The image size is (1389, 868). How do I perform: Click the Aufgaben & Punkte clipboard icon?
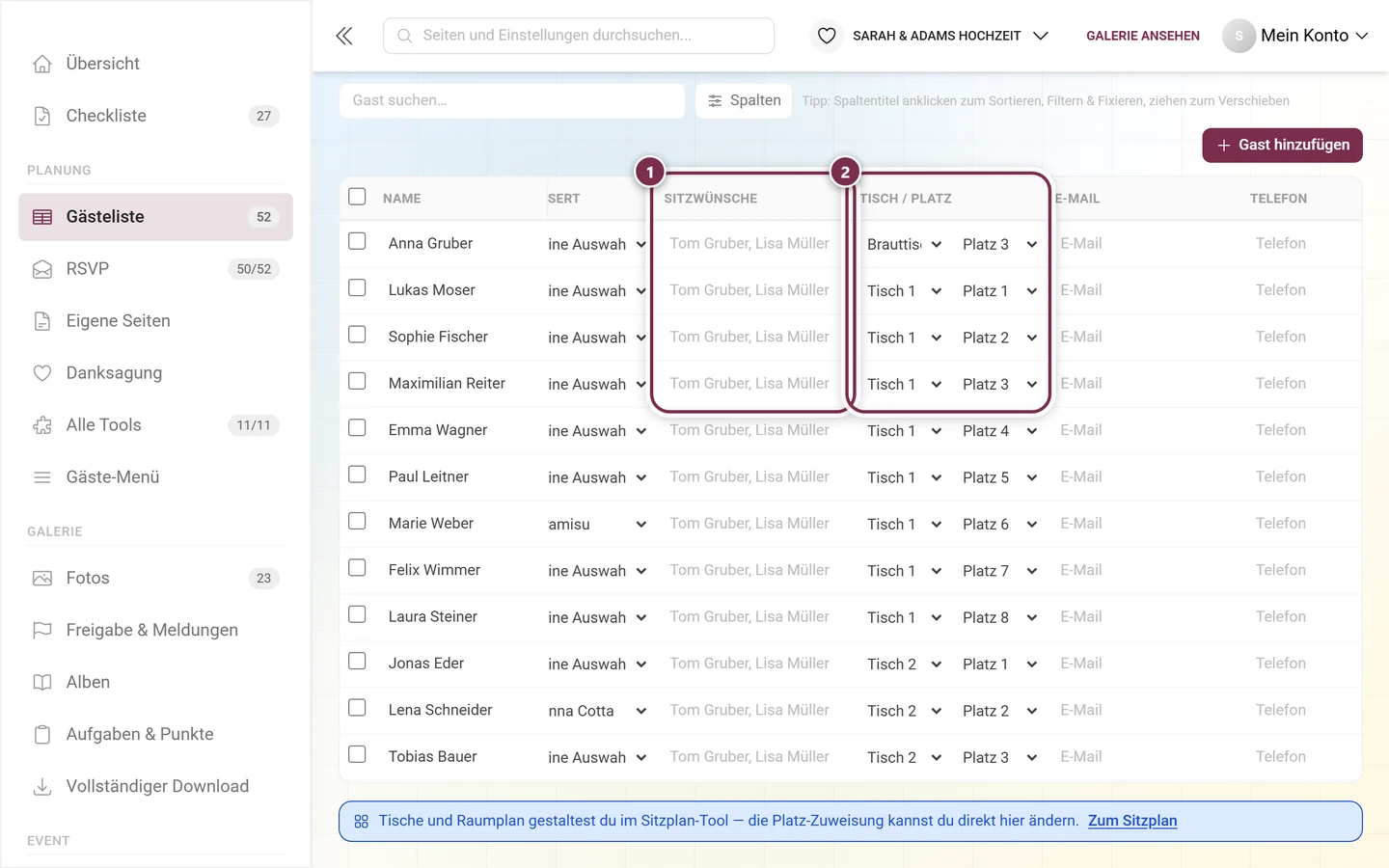click(42, 735)
